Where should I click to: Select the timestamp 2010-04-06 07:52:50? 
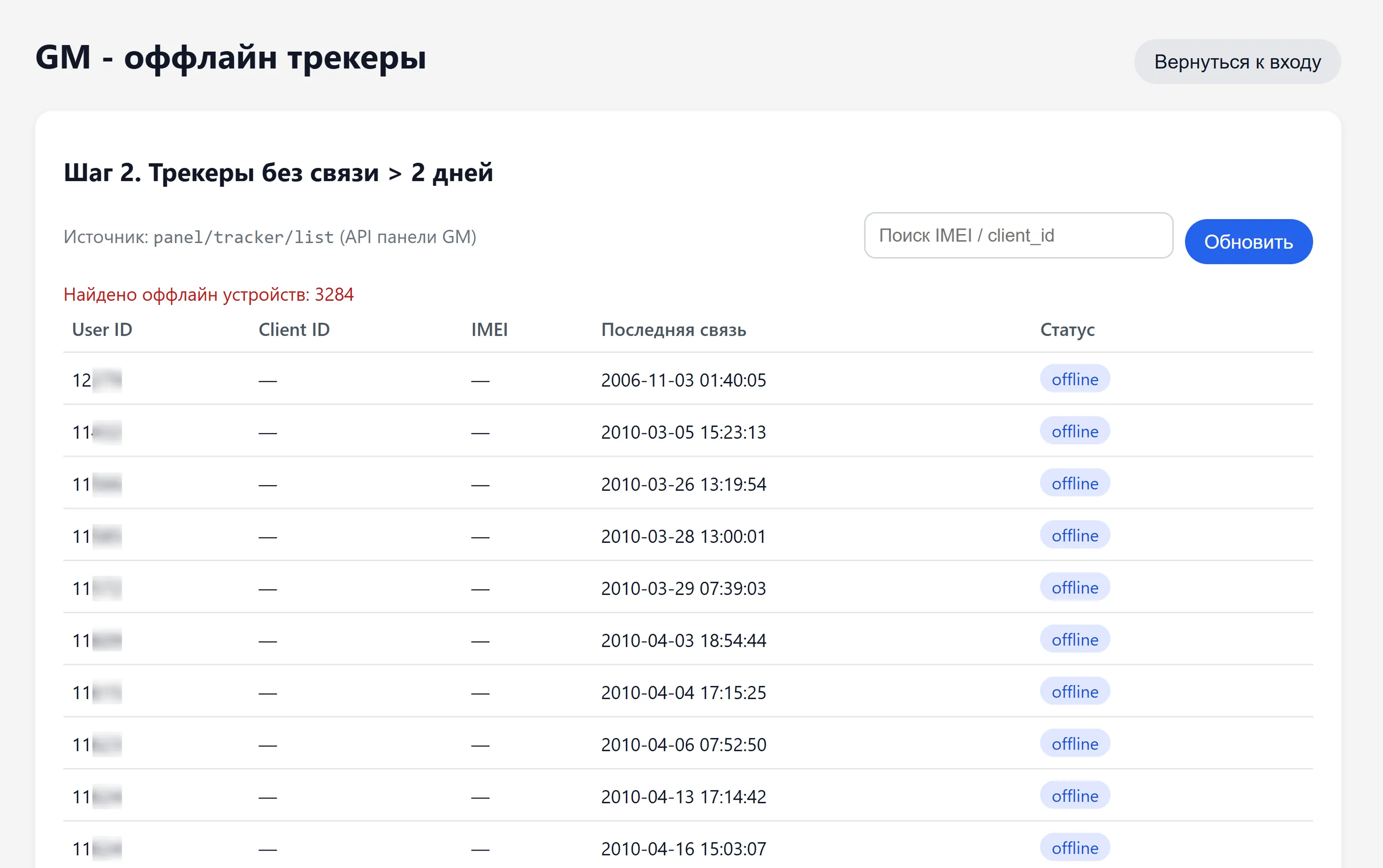point(684,745)
